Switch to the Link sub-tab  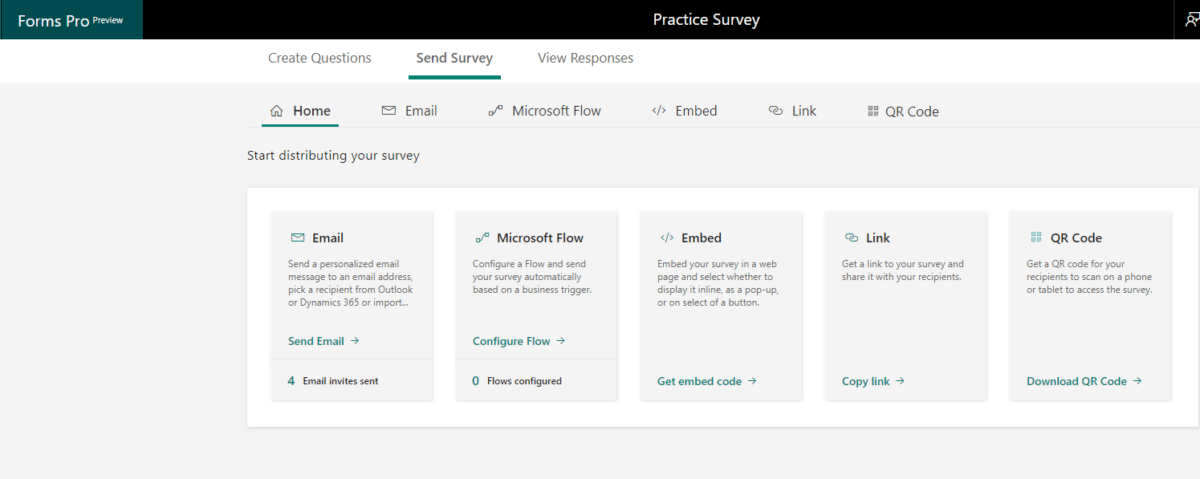point(792,111)
